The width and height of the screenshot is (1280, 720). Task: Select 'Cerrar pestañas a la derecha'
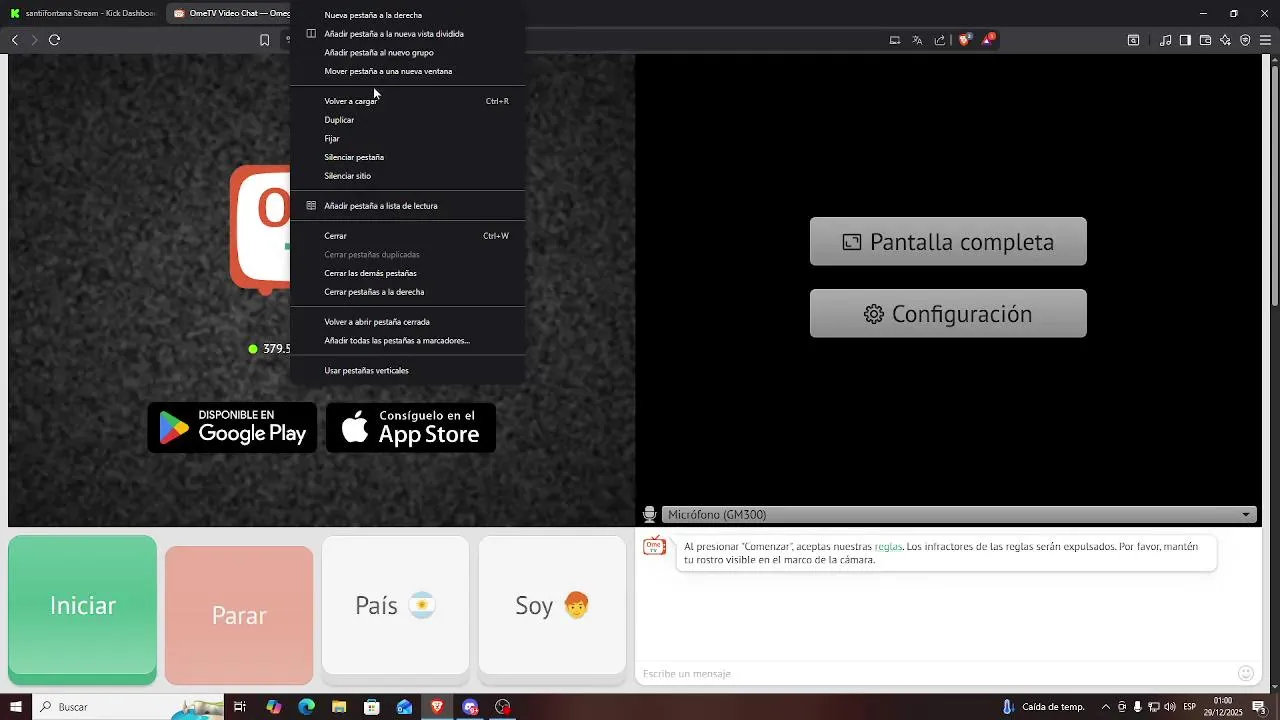[x=407, y=292]
